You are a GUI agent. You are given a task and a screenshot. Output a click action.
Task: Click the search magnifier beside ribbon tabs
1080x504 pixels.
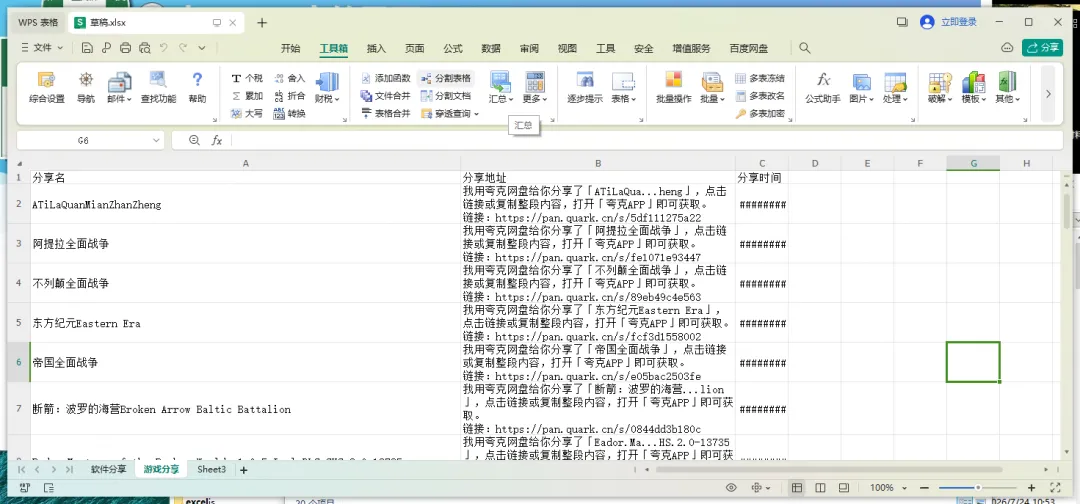(x=804, y=48)
